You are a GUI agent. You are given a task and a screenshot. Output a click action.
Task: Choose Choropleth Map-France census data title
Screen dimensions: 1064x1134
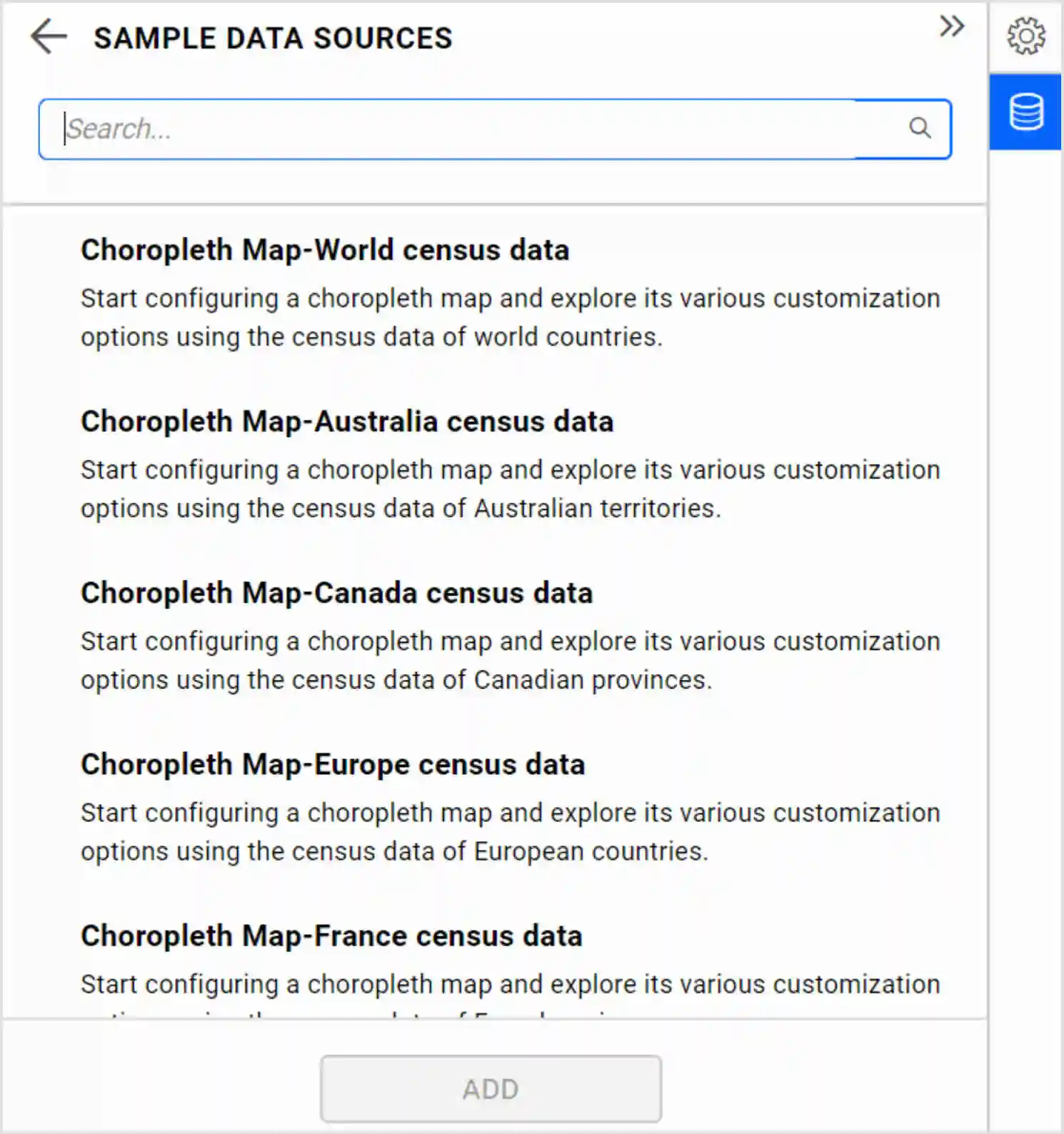pos(331,936)
